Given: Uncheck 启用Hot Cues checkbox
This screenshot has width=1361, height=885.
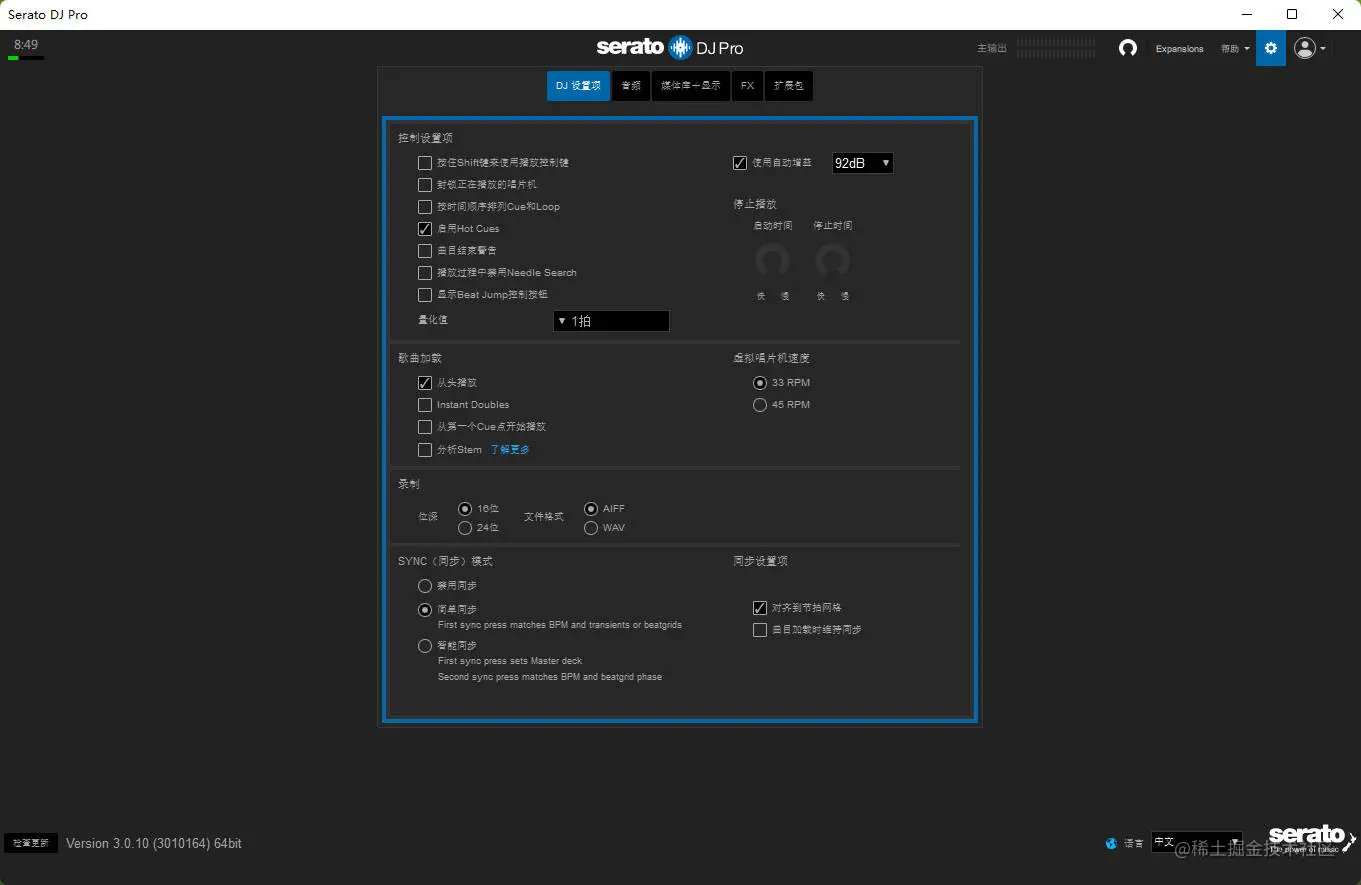Looking at the screenshot, I should 425,229.
